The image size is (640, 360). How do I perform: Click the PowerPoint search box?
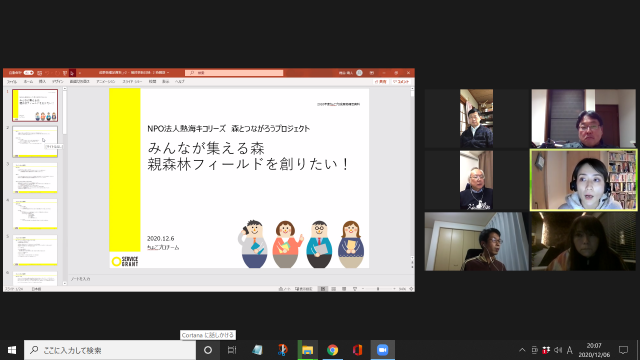coord(234,73)
